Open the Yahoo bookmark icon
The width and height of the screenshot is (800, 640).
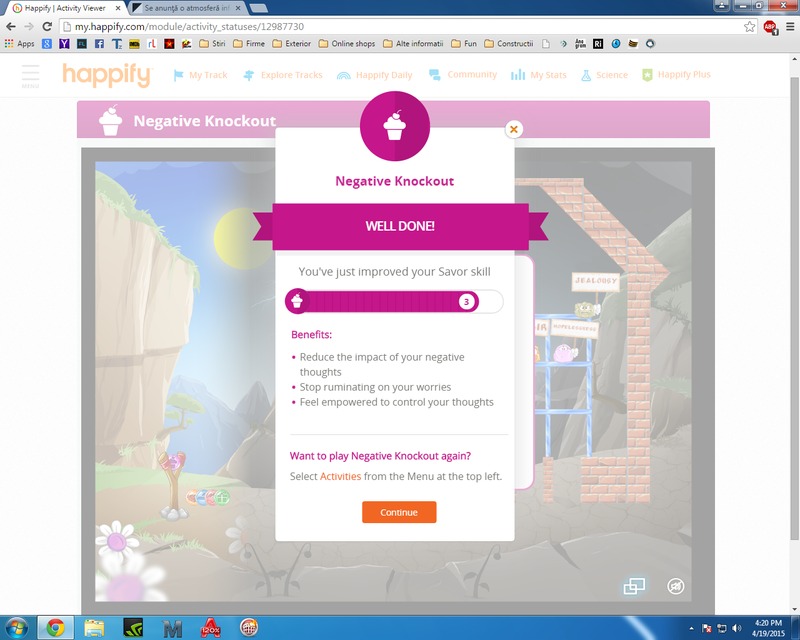tap(64, 44)
